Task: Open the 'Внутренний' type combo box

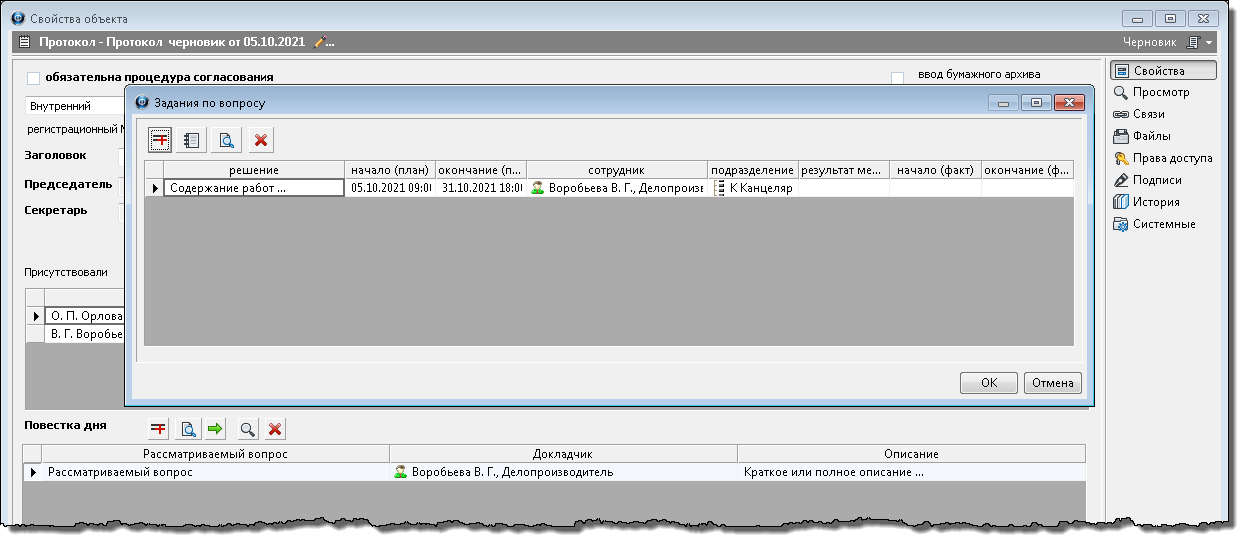Action: [70, 105]
